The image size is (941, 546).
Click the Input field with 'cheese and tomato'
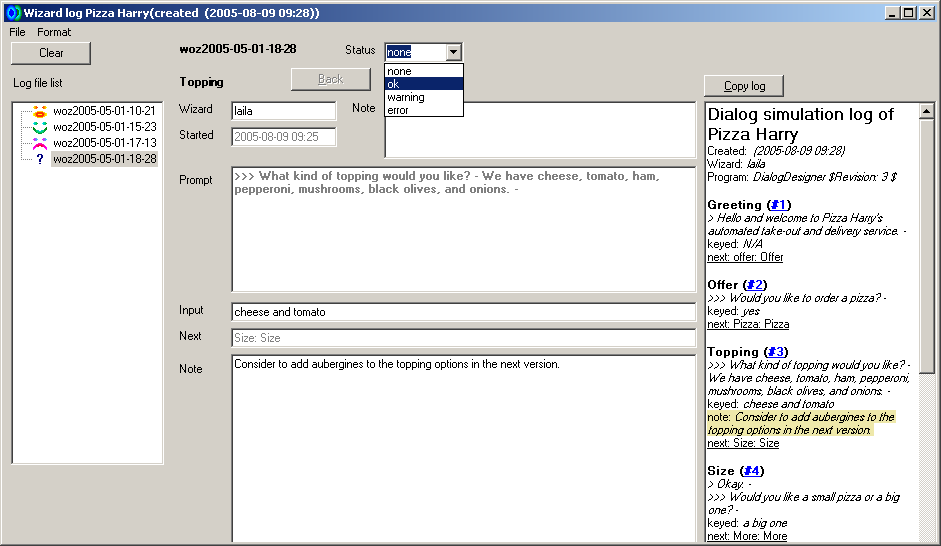point(463,312)
